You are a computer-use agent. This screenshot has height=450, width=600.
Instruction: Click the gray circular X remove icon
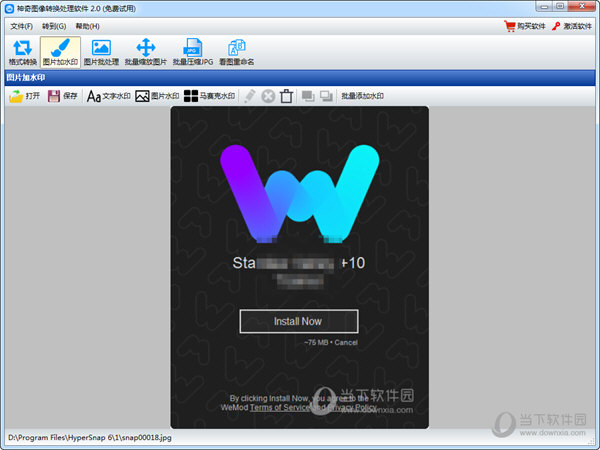(268, 96)
